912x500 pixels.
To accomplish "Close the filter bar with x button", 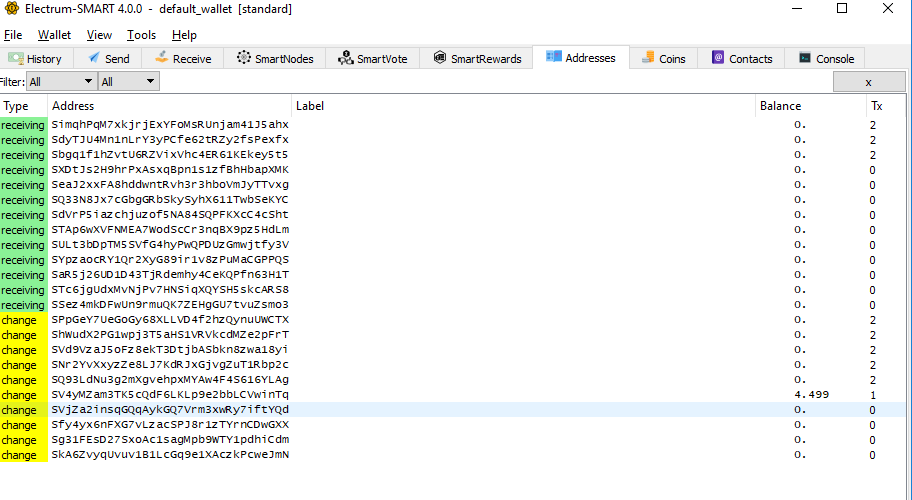I will click(x=868, y=82).
